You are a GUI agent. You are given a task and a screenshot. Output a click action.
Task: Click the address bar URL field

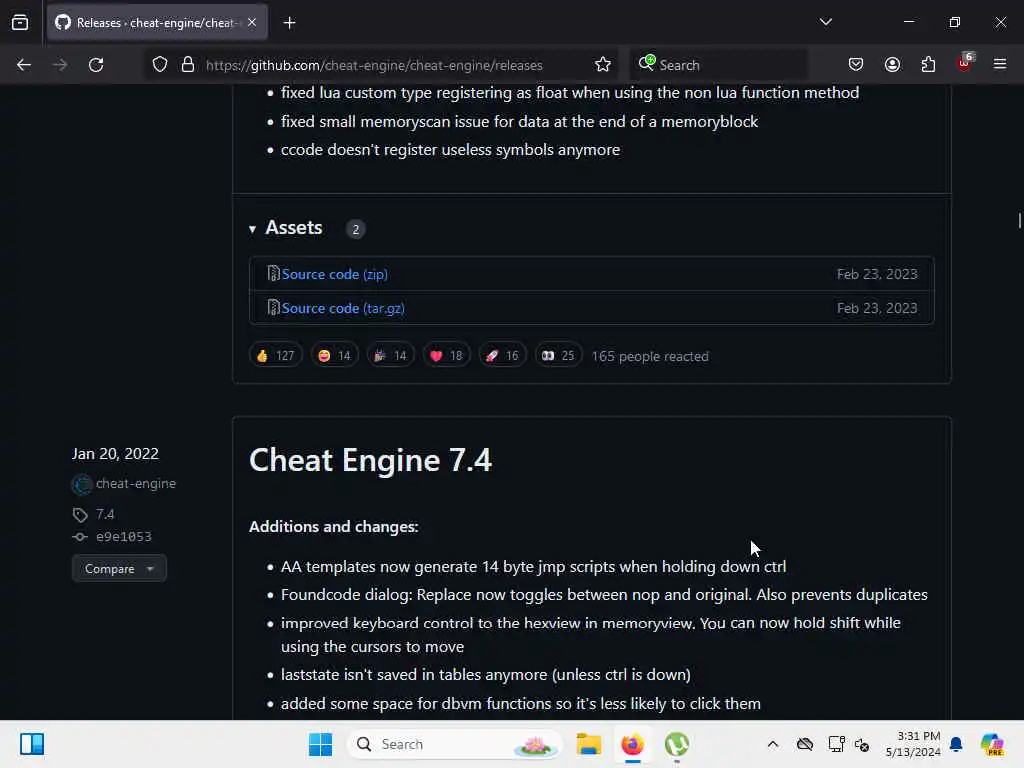pos(374,65)
